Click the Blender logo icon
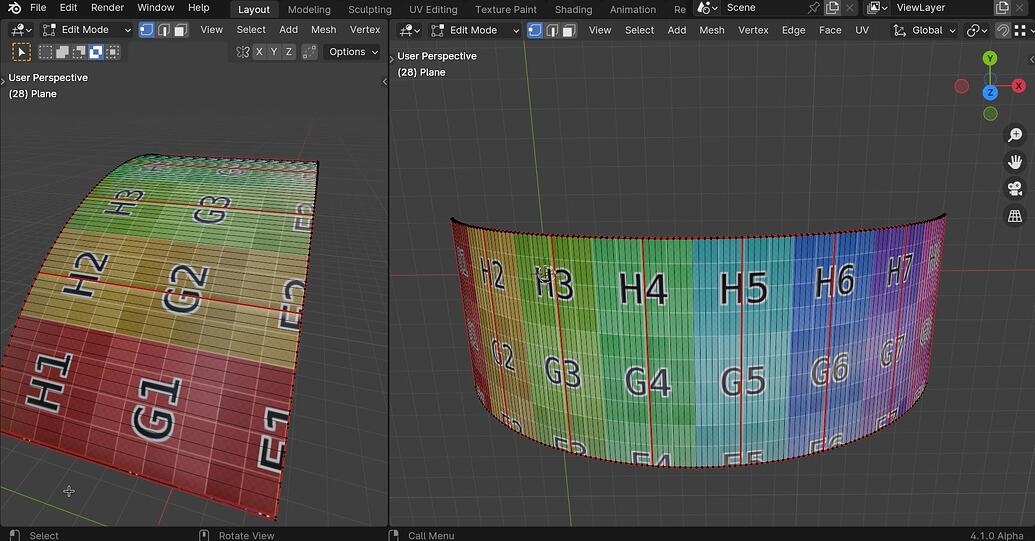The height and width of the screenshot is (541, 1035). pos(15,8)
